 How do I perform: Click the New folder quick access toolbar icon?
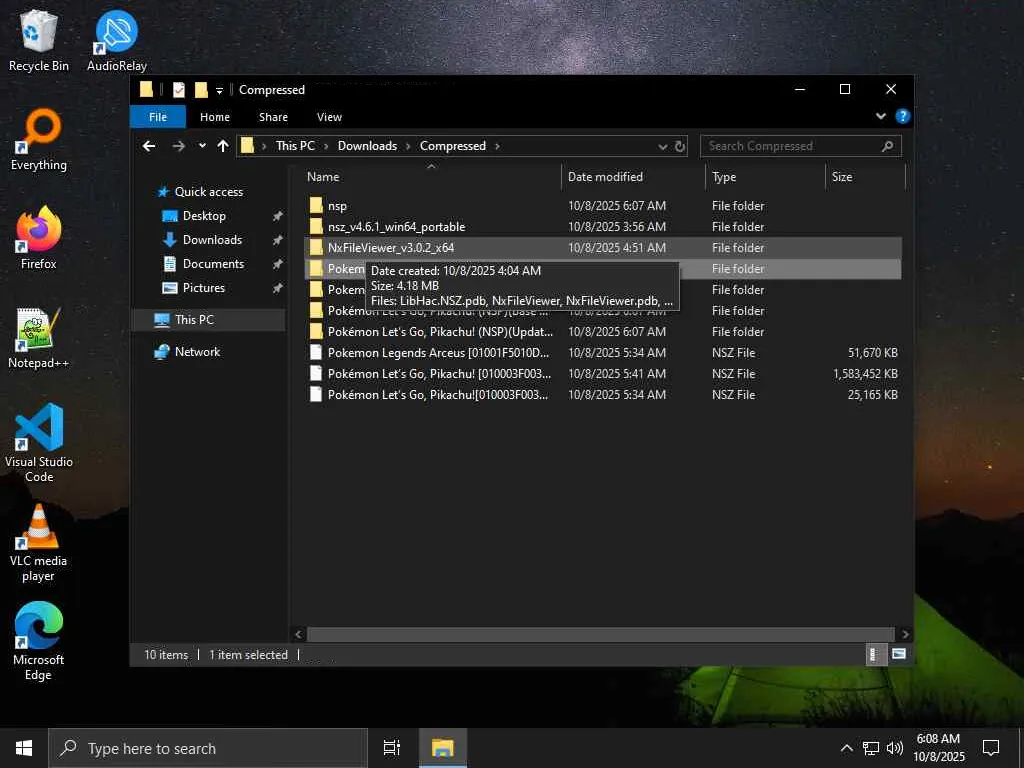[x=201, y=89]
